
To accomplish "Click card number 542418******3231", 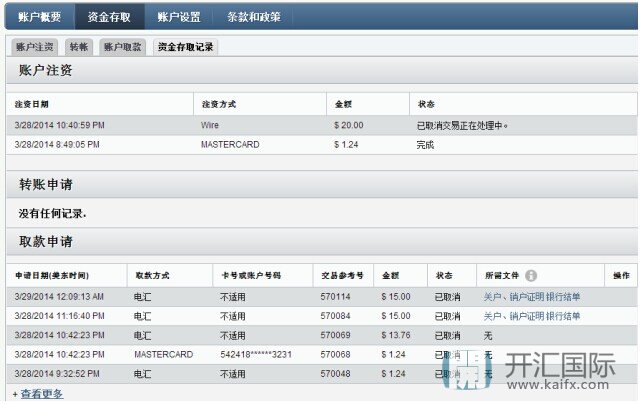I will tap(256, 354).
